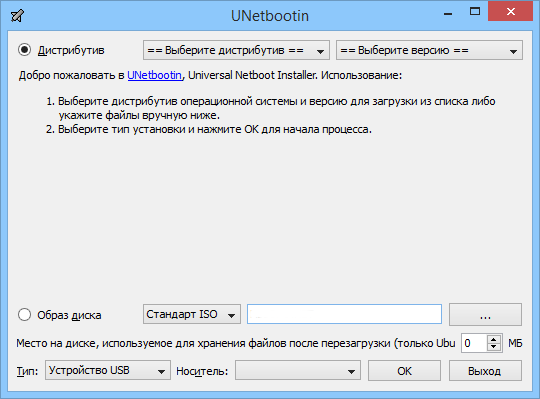The width and height of the screenshot is (540, 399).
Task: Click the disk image path input field
Action: tap(344, 314)
